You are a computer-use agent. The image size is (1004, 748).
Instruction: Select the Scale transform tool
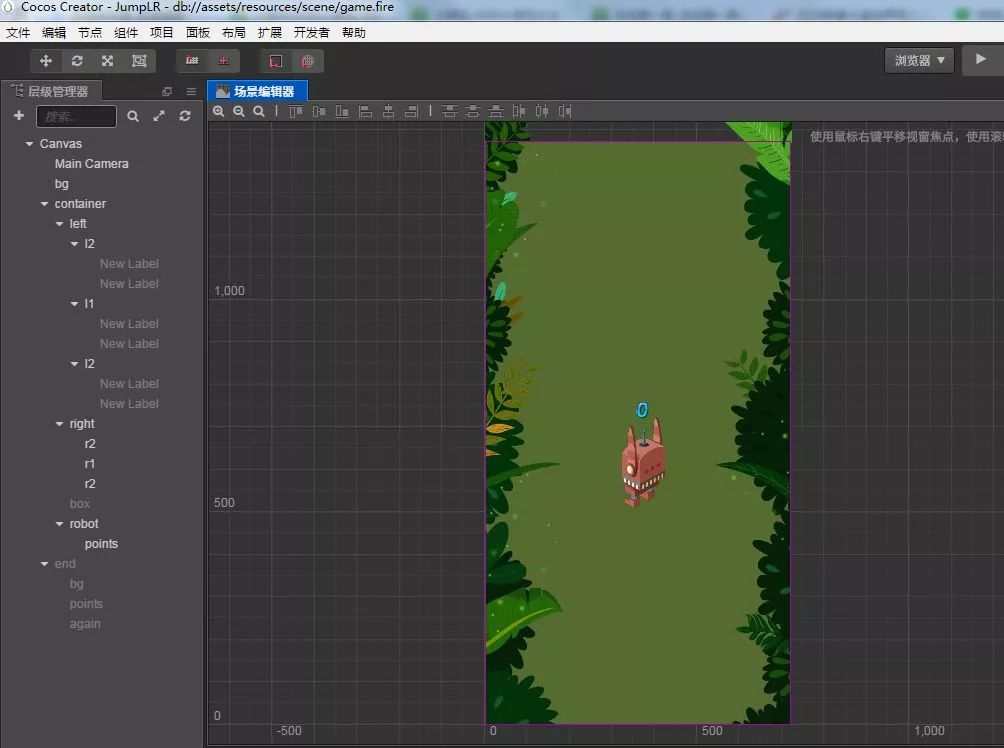coord(108,61)
